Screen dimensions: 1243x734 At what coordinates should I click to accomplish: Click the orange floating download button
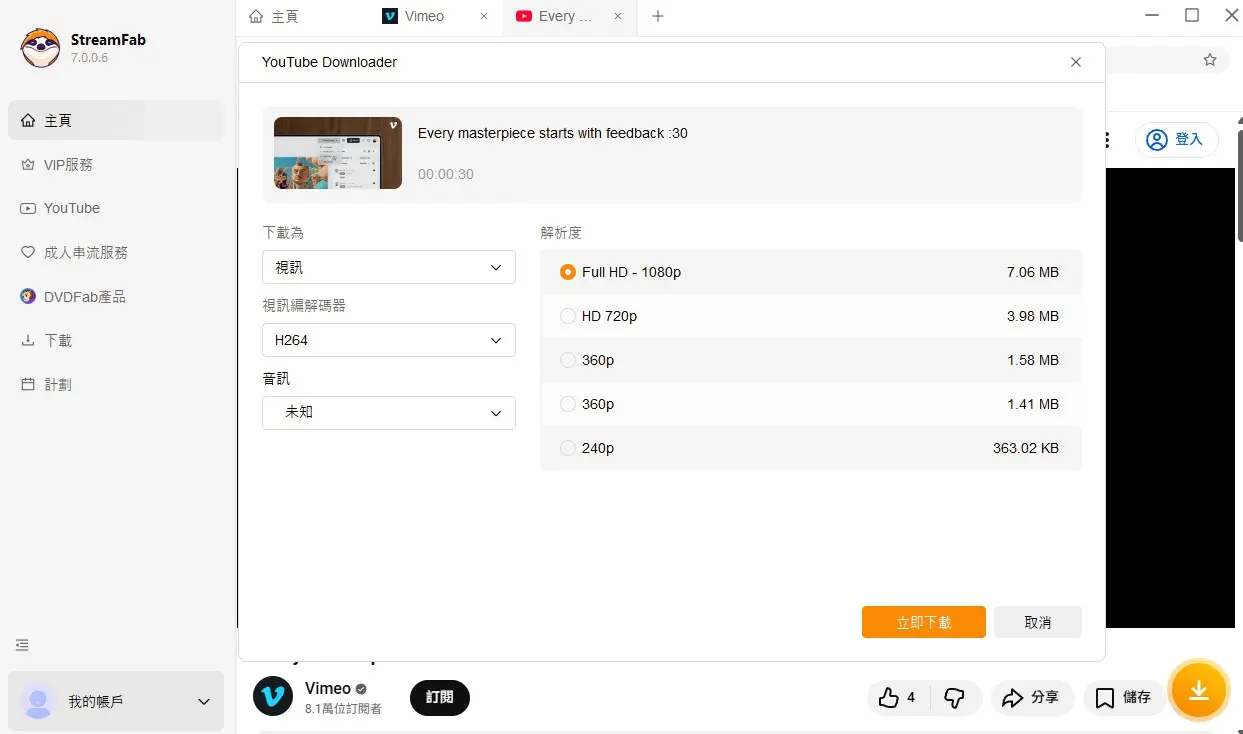pyautogui.click(x=1199, y=691)
